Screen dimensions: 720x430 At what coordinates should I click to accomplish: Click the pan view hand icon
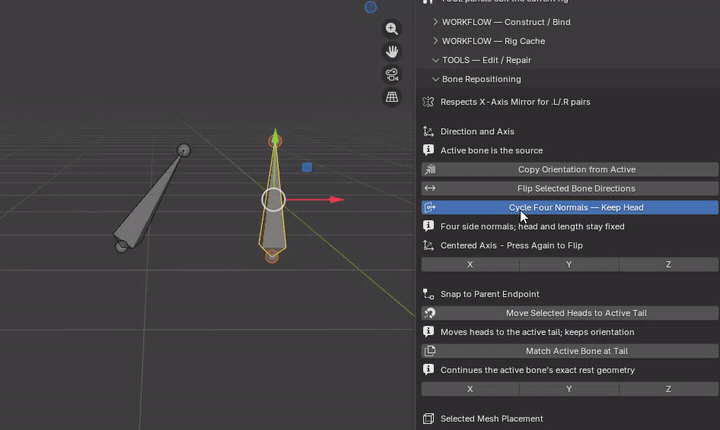pos(392,51)
